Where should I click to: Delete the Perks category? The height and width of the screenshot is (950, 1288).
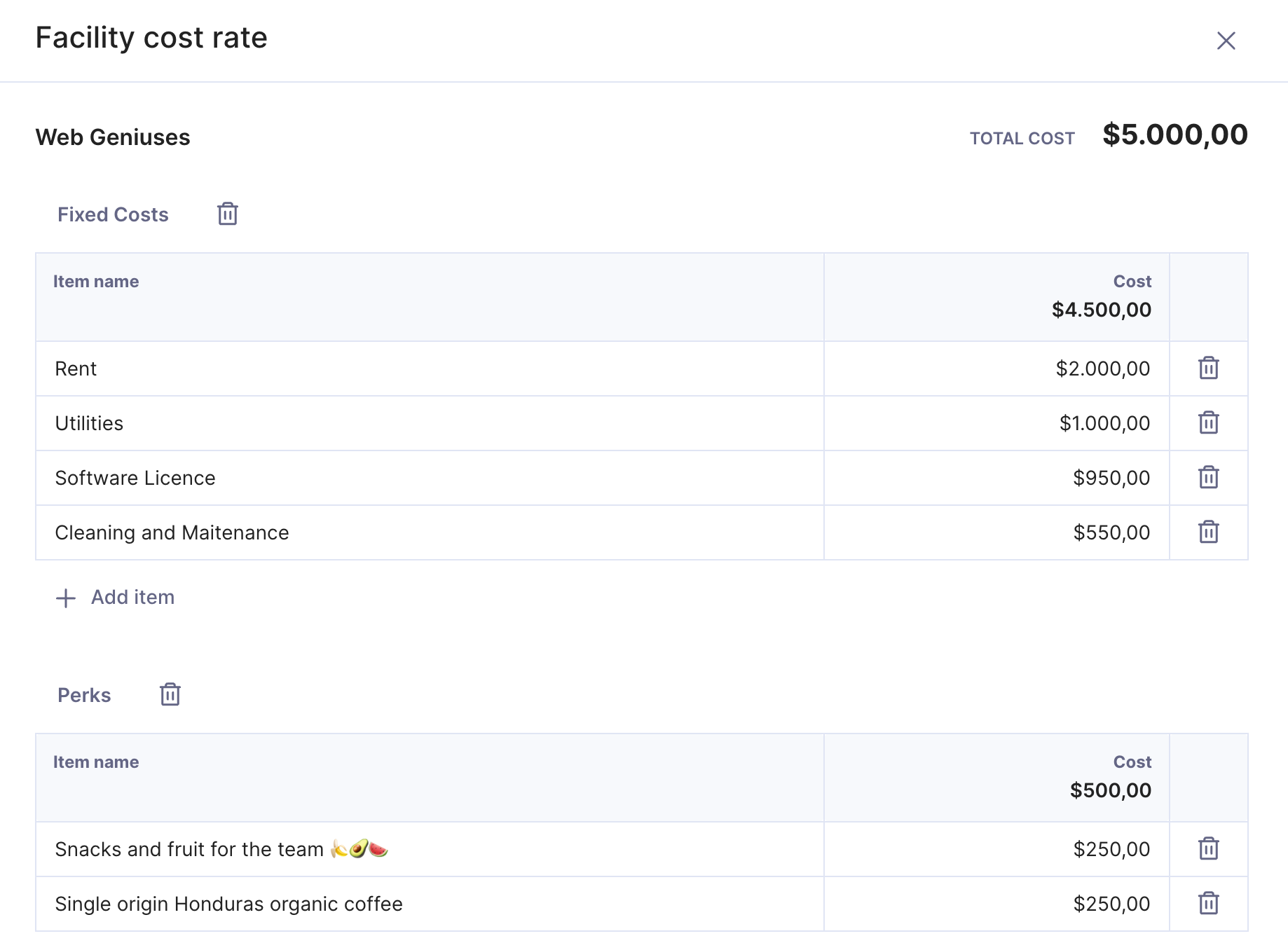[170, 694]
